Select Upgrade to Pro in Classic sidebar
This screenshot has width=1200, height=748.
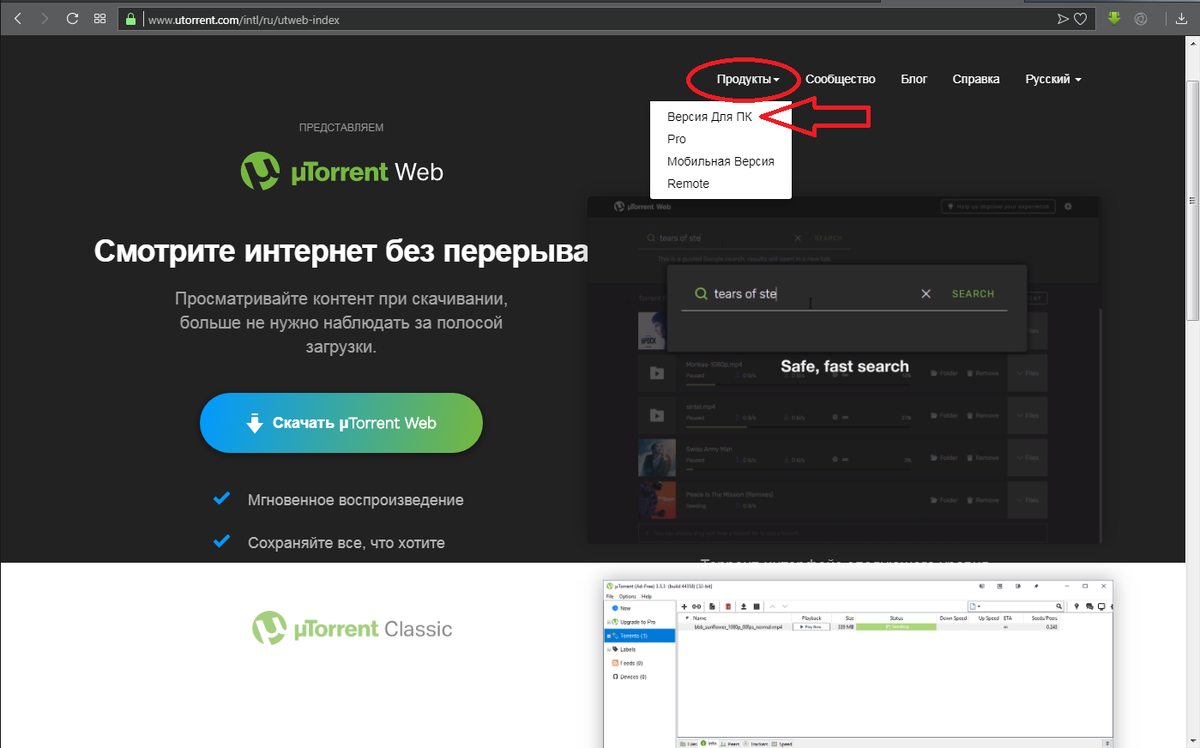click(638, 622)
